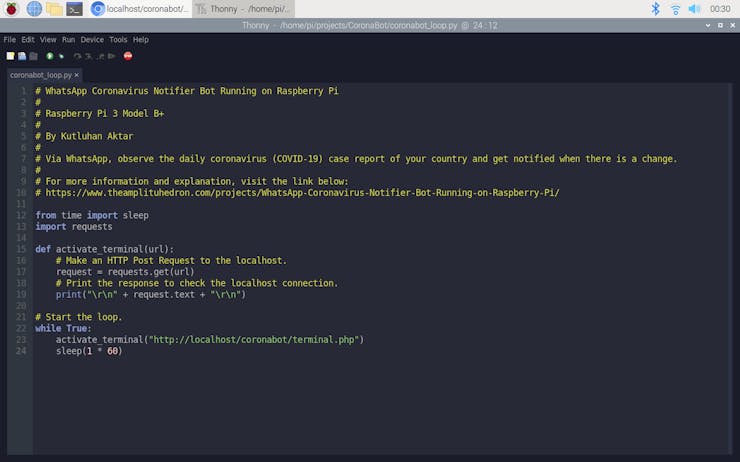Create a new file with the New icon
This screenshot has height=462, width=740.
pyautogui.click(x=10, y=56)
